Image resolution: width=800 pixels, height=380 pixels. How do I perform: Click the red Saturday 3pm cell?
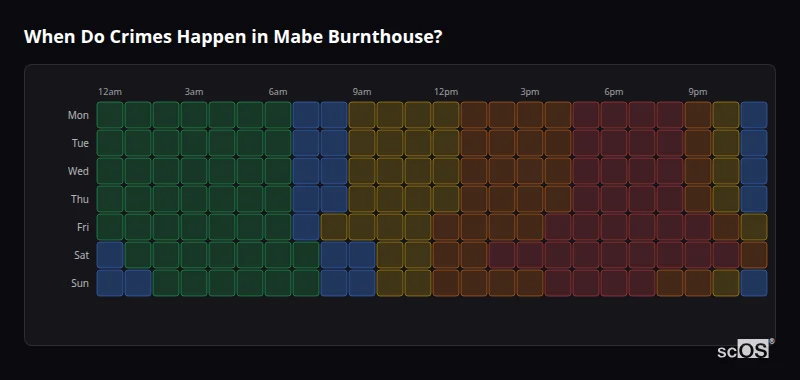click(x=530, y=255)
